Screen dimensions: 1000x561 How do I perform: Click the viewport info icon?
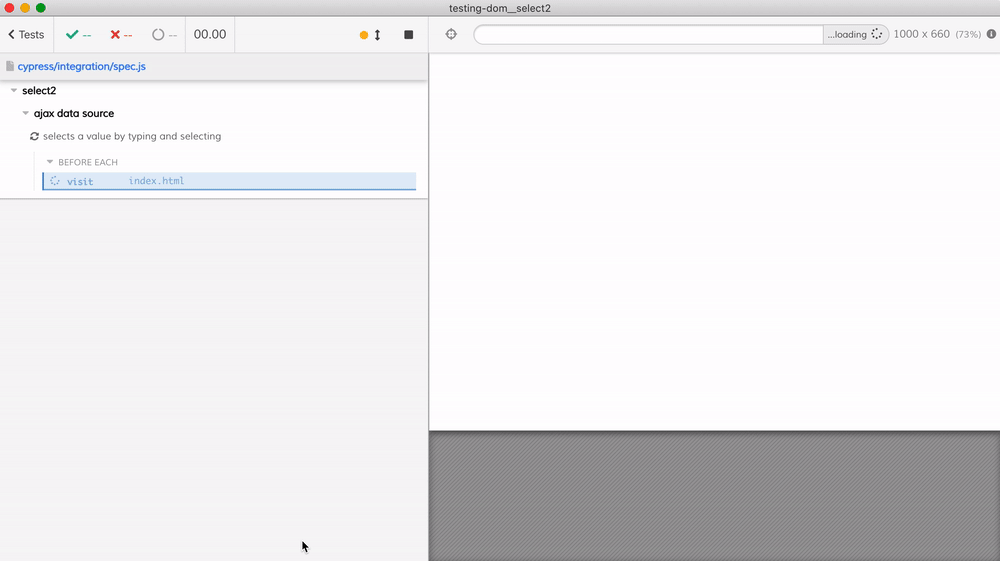[x=991, y=34]
